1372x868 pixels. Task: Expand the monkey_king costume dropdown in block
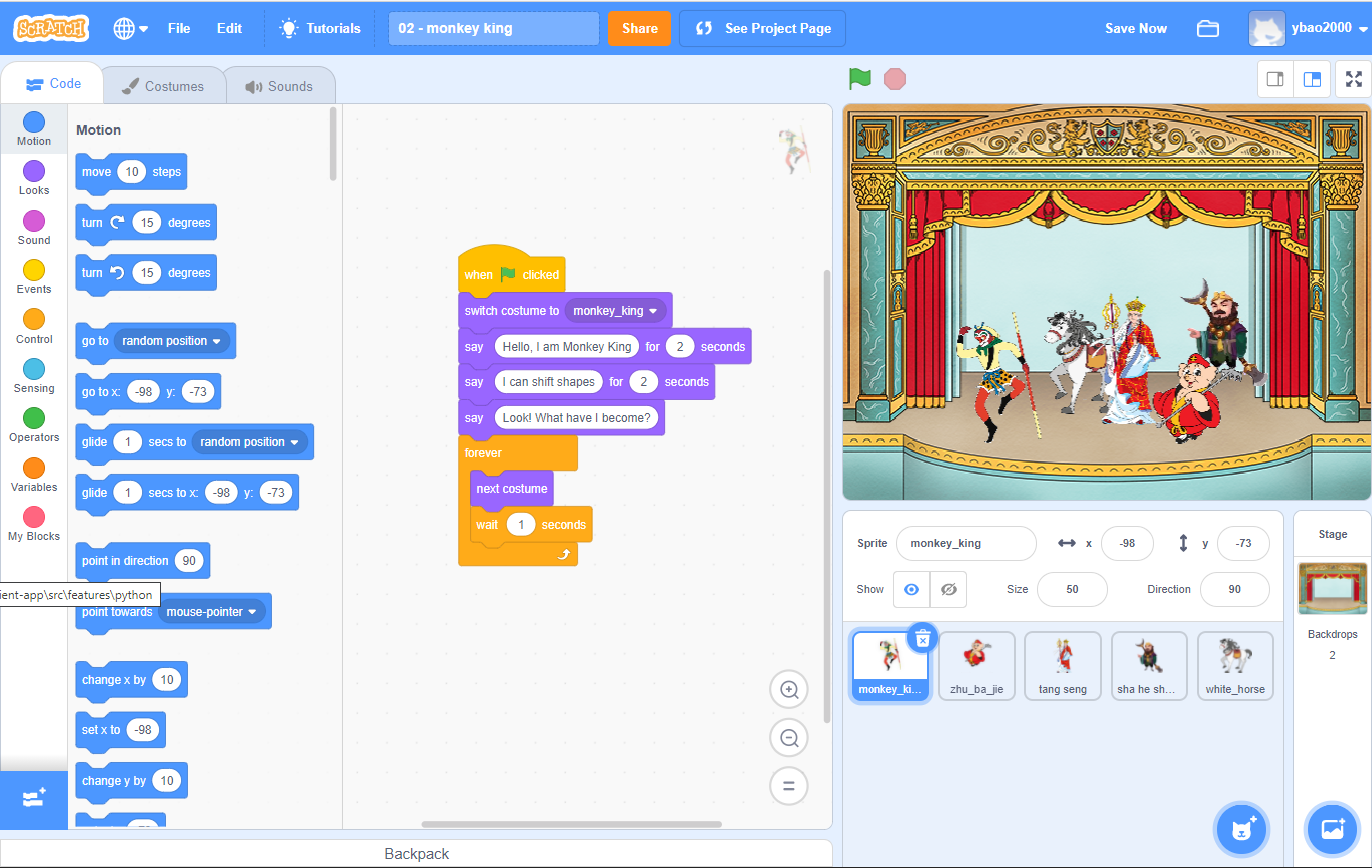[x=654, y=311]
